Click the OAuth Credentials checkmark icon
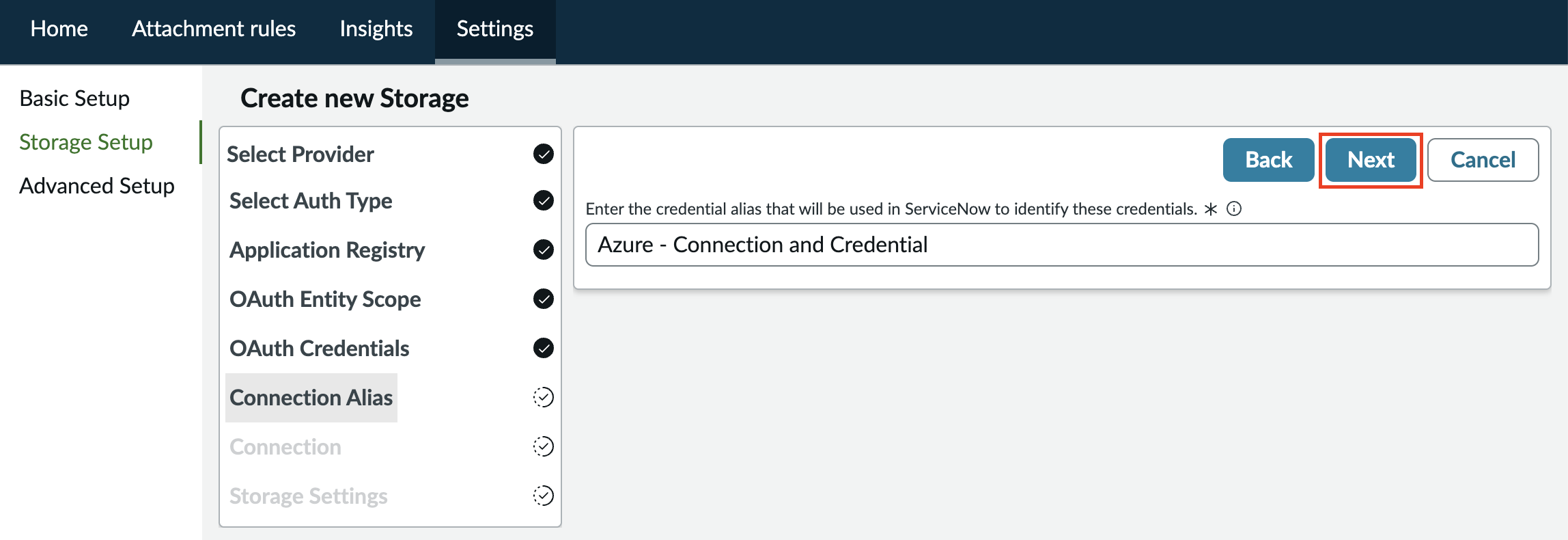 (544, 348)
